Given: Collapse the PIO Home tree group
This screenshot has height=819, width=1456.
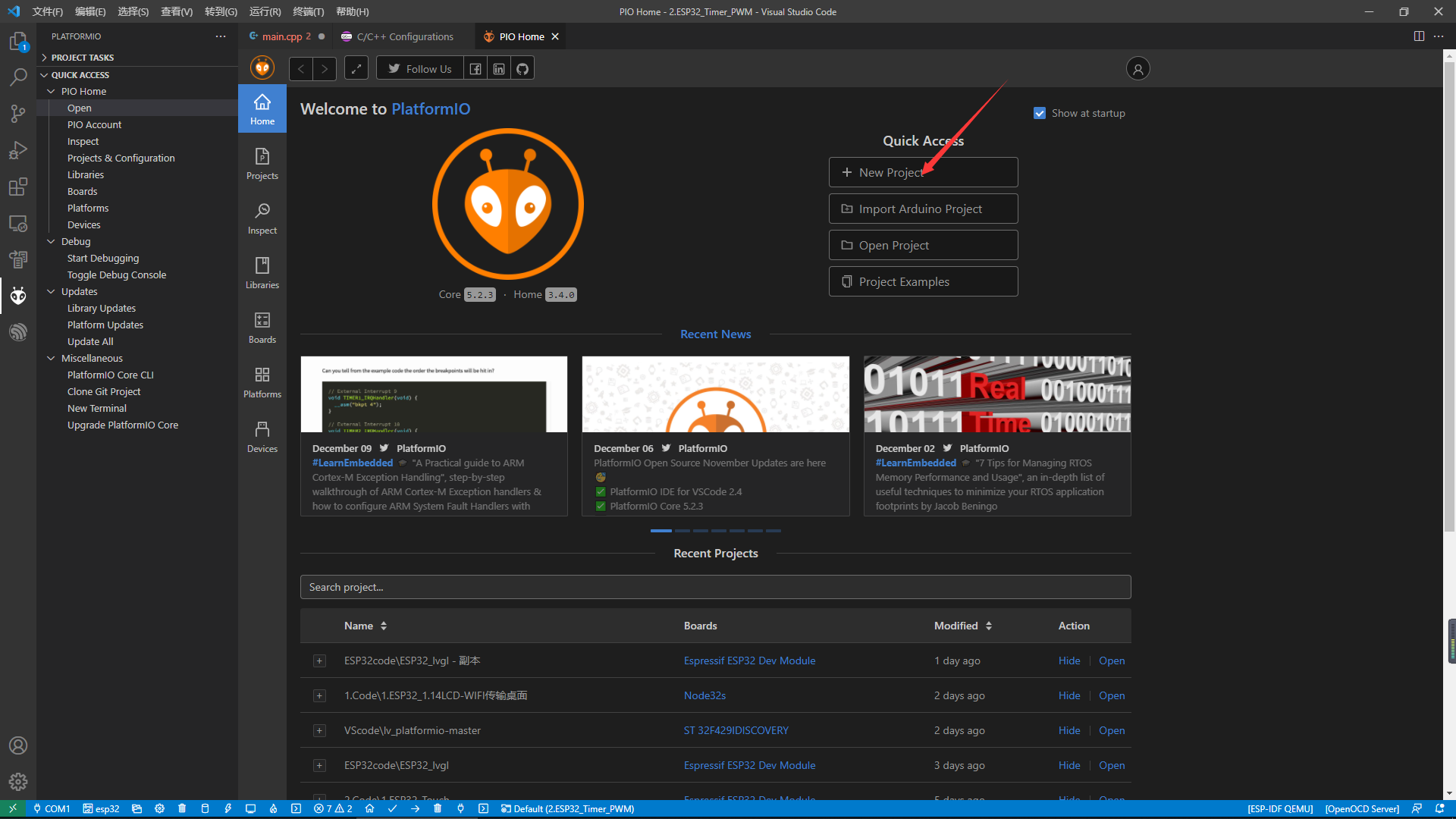Looking at the screenshot, I should [52, 91].
